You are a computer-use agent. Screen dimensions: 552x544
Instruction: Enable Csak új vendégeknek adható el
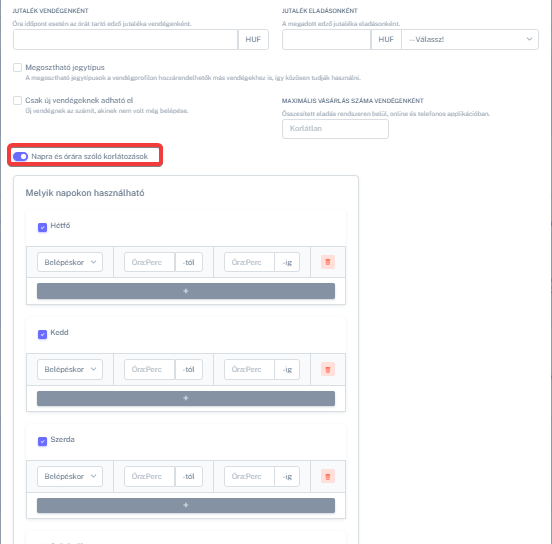(x=17, y=100)
